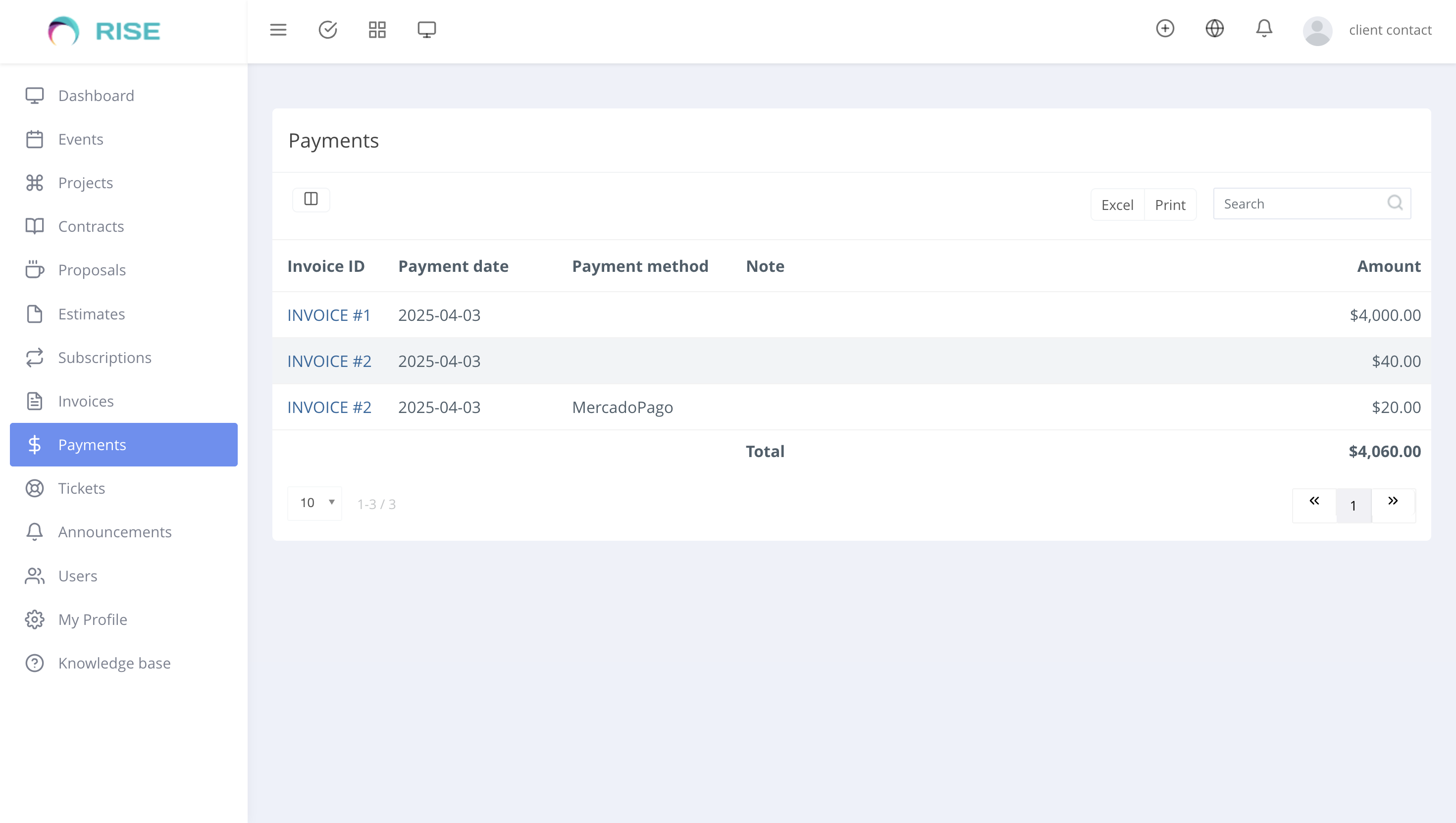1456x823 pixels.
Task: Switch to the Invoices section
Action: pyautogui.click(x=86, y=401)
